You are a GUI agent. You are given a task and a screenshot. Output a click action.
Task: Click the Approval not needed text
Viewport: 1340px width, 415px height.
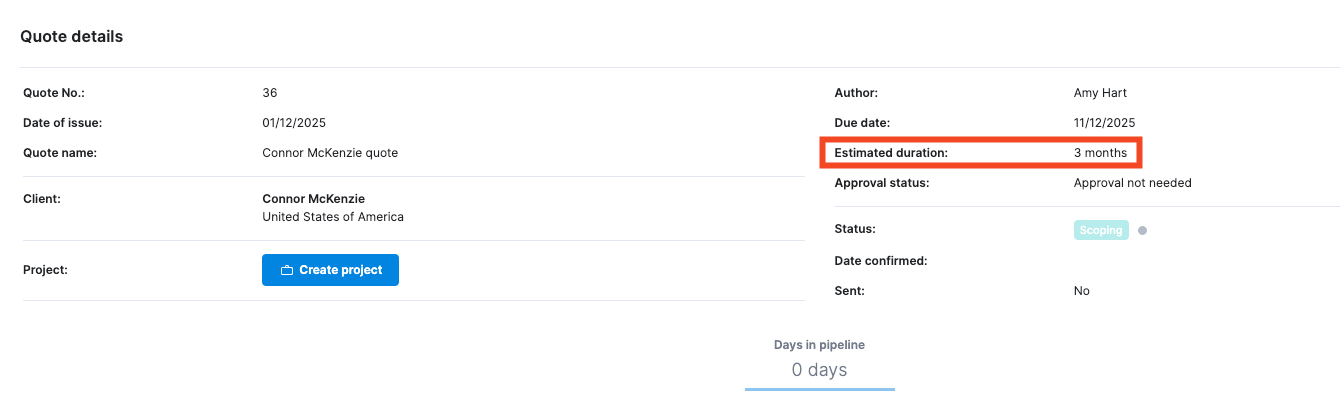point(1133,183)
